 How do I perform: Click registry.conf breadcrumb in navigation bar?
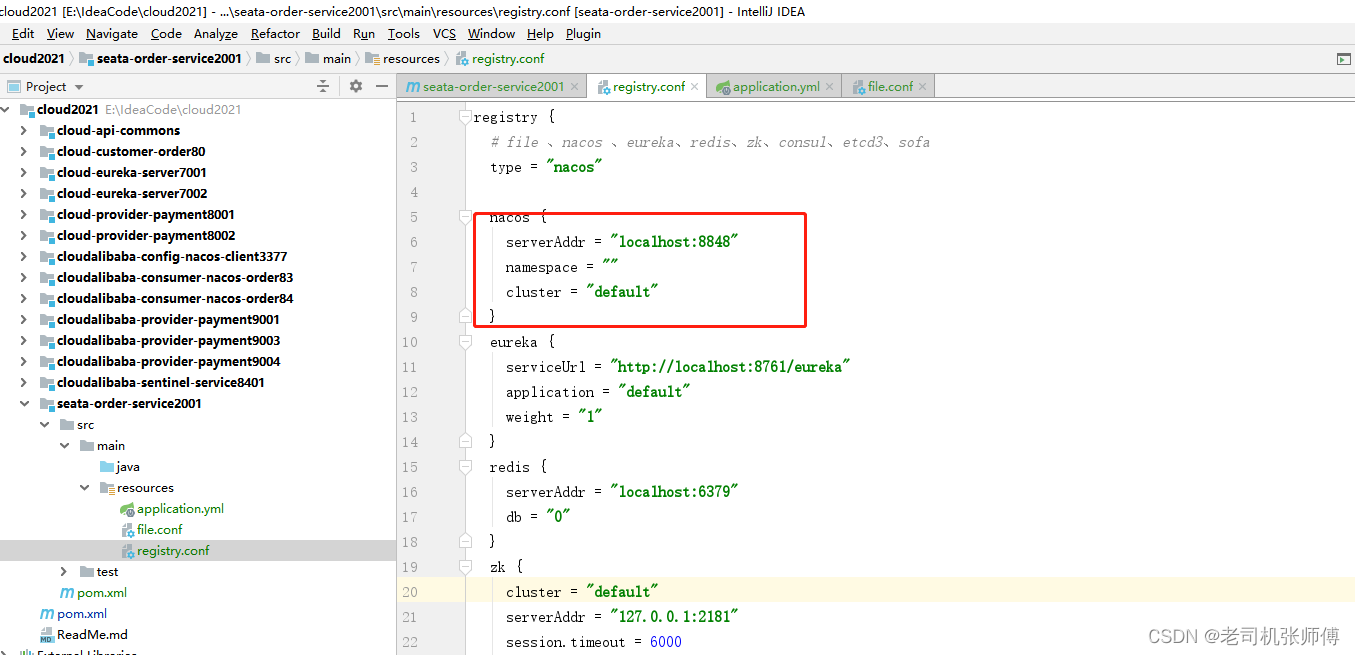[x=500, y=59]
